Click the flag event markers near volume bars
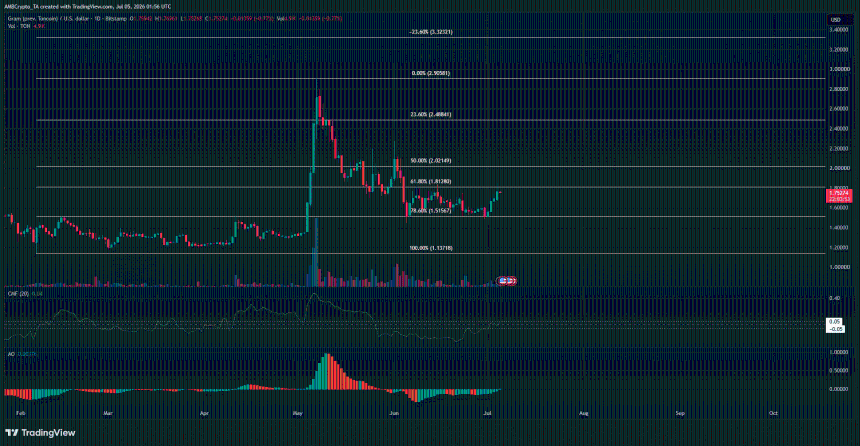Screen dimensions: 860x446 tap(507, 281)
